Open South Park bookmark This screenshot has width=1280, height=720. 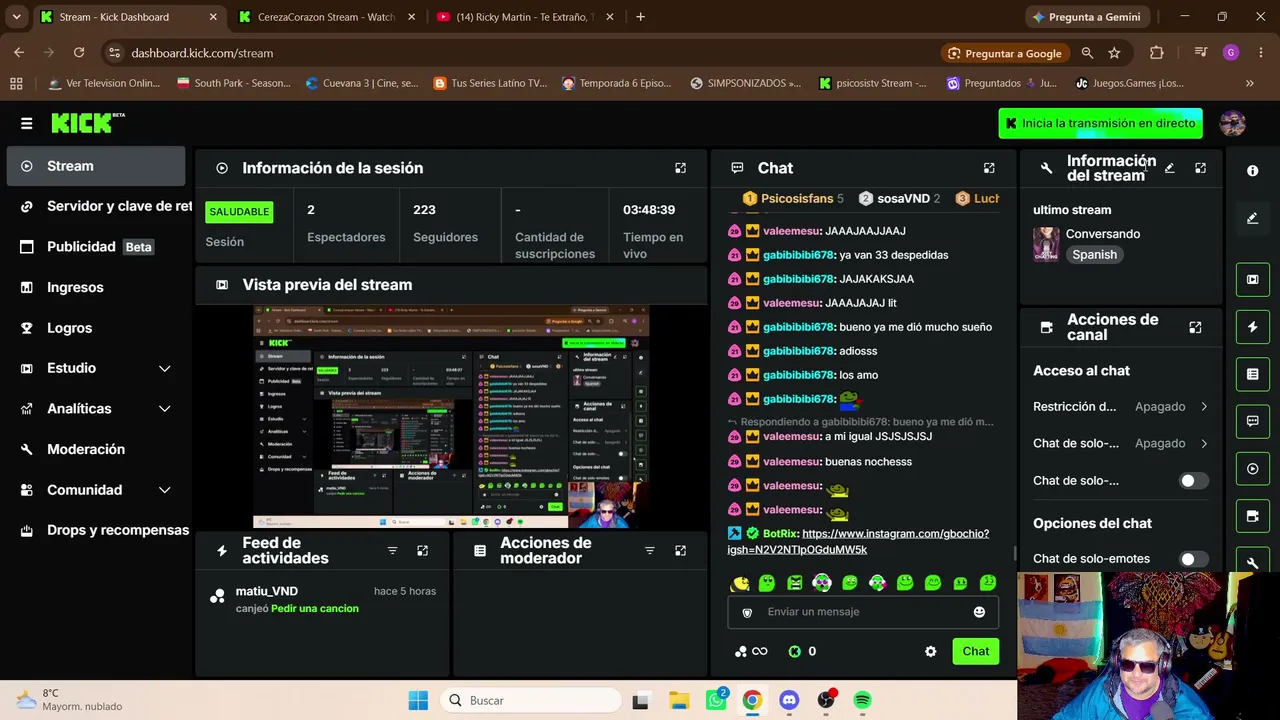[x=233, y=83]
